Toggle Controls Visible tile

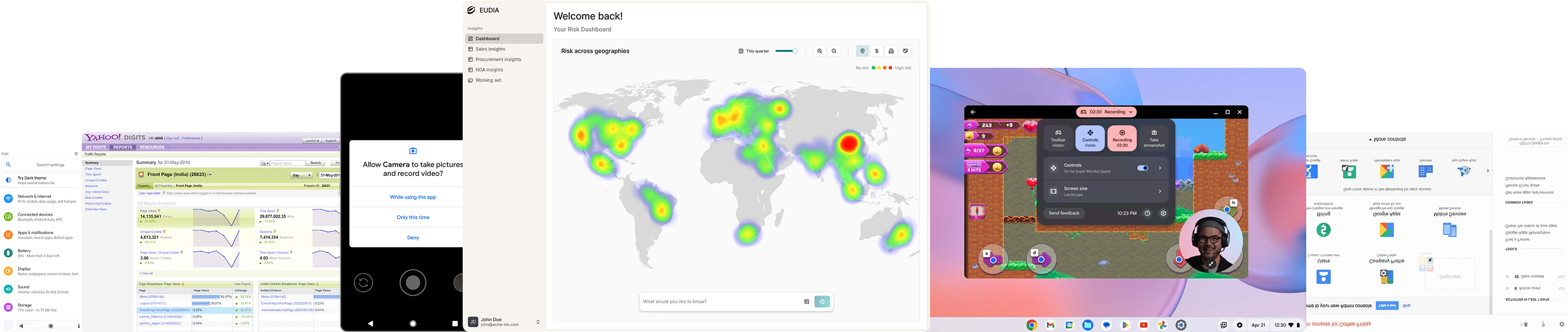pyautogui.click(x=1090, y=139)
